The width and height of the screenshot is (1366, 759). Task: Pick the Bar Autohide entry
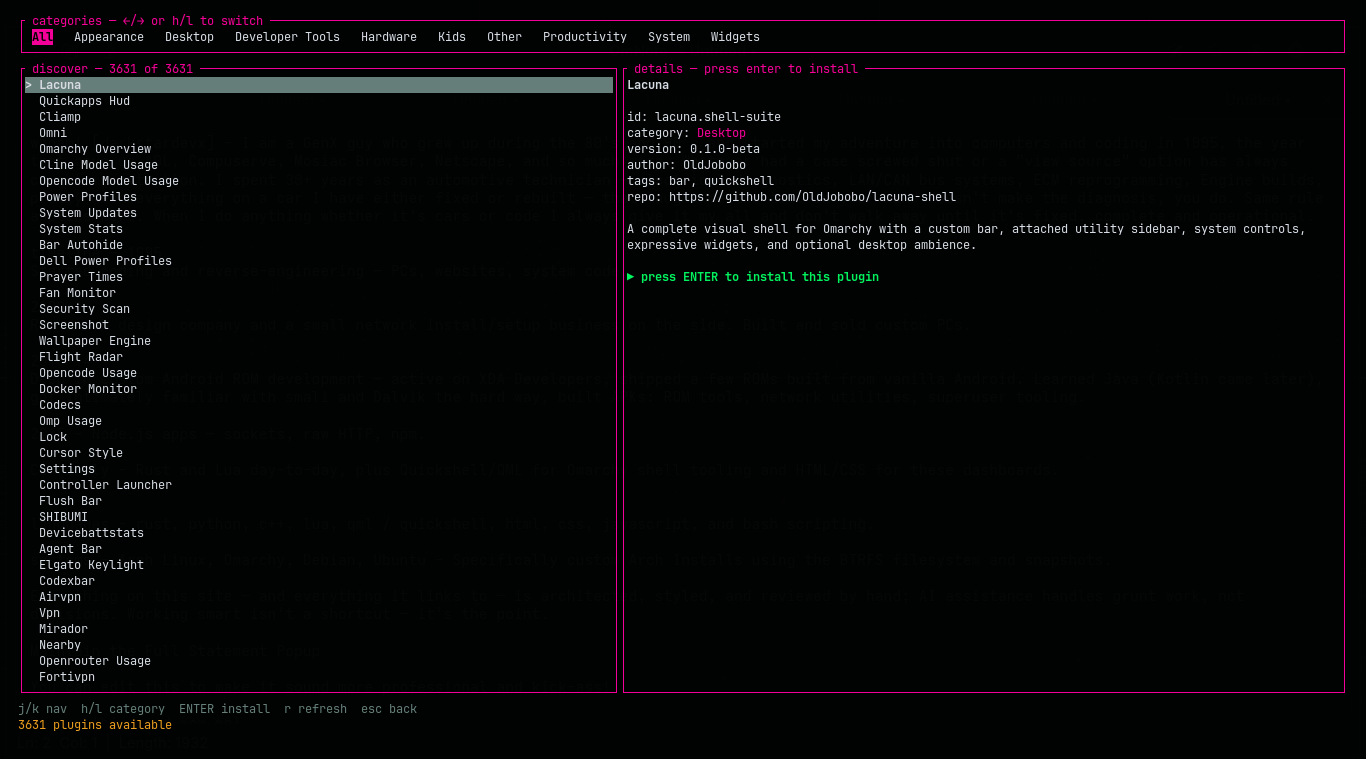coord(319,245)
